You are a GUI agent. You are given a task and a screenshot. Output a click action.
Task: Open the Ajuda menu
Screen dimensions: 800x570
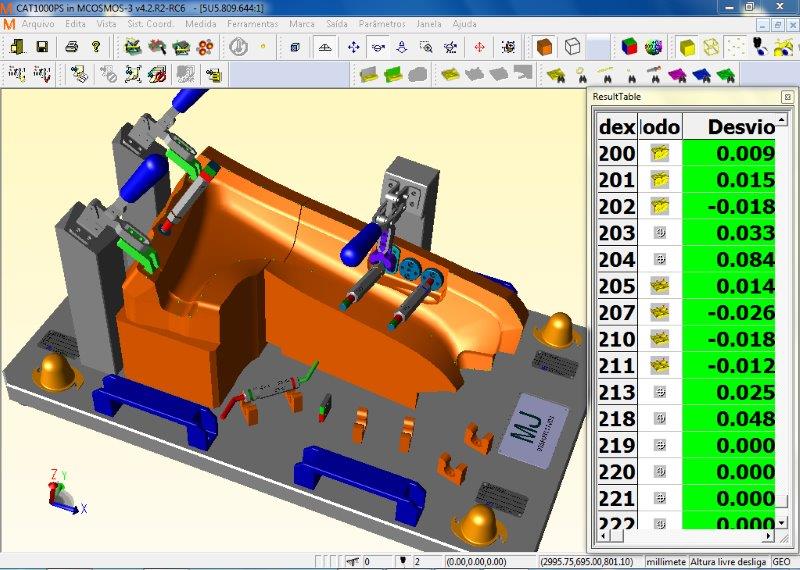point(464,24)
